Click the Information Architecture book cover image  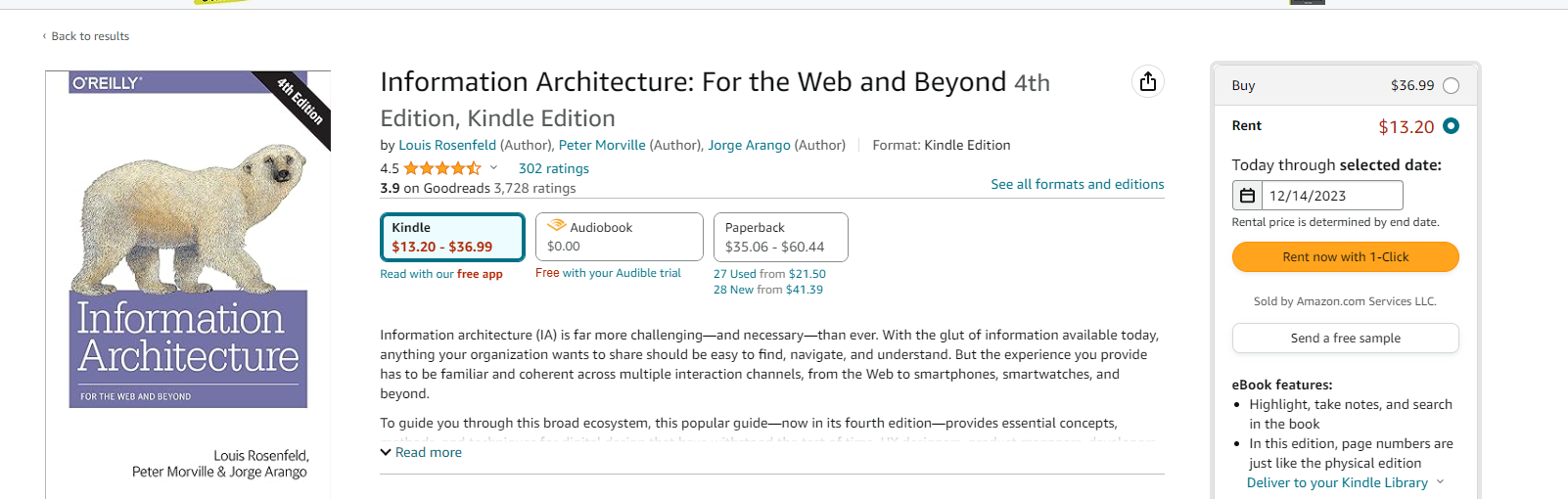(188, 284)
